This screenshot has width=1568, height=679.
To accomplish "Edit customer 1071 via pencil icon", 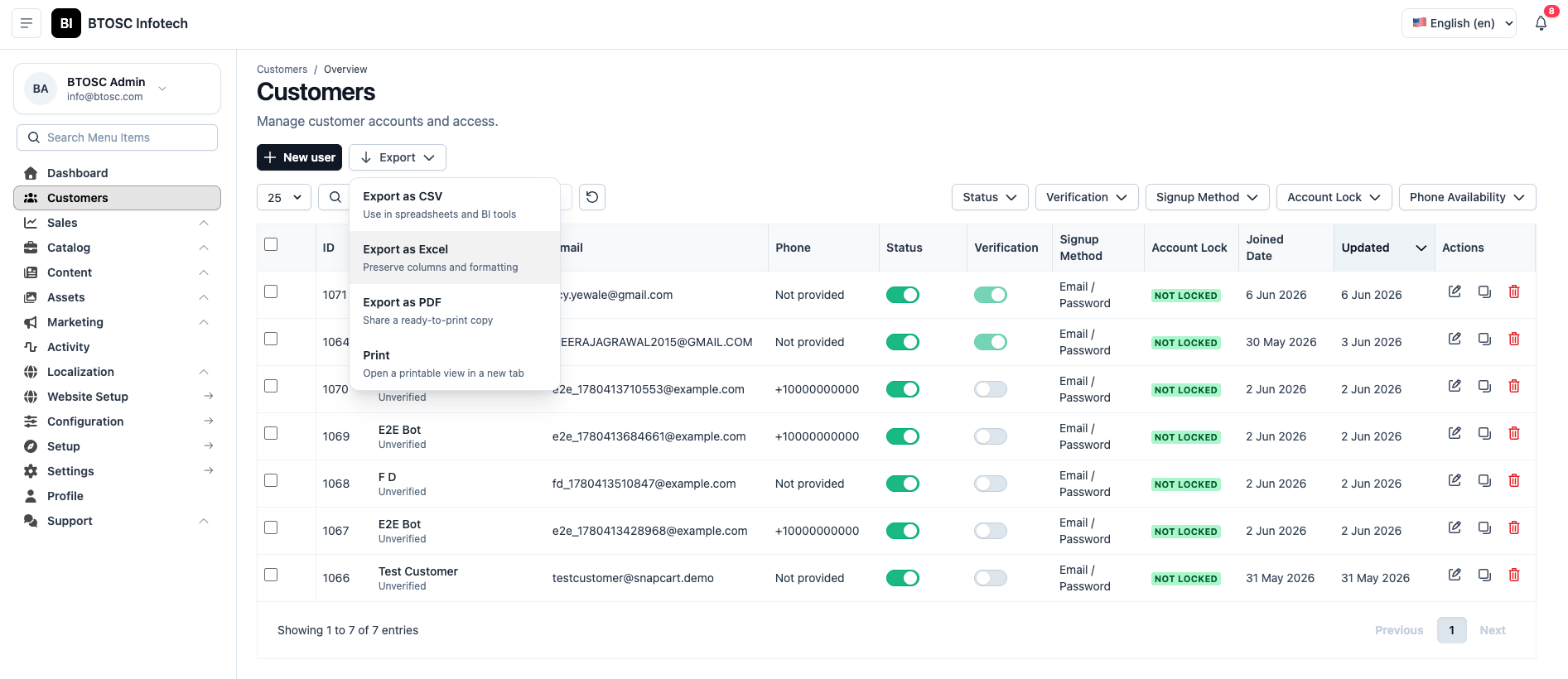I will [x=1455, y=291].
